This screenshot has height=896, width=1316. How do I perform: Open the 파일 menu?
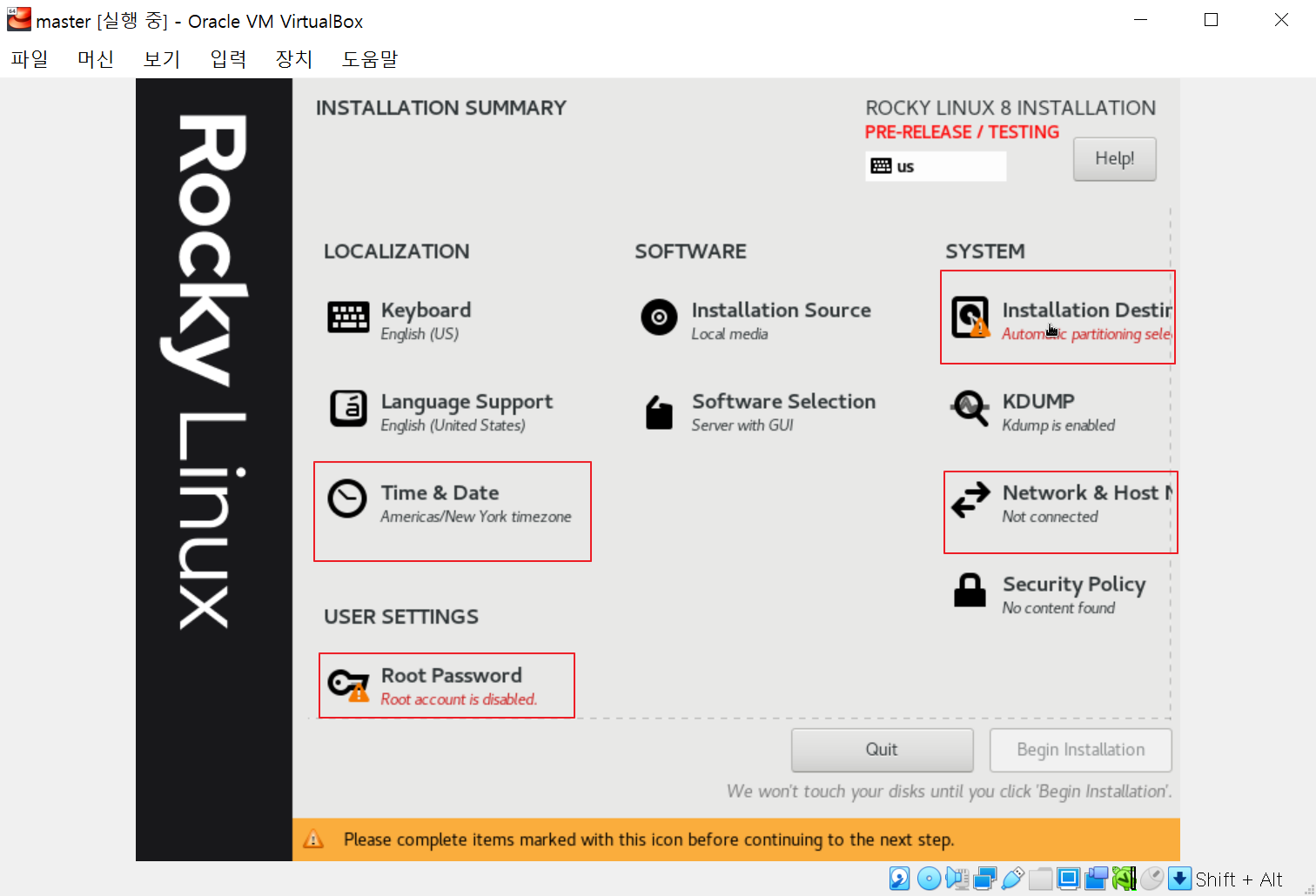point(29,58)
